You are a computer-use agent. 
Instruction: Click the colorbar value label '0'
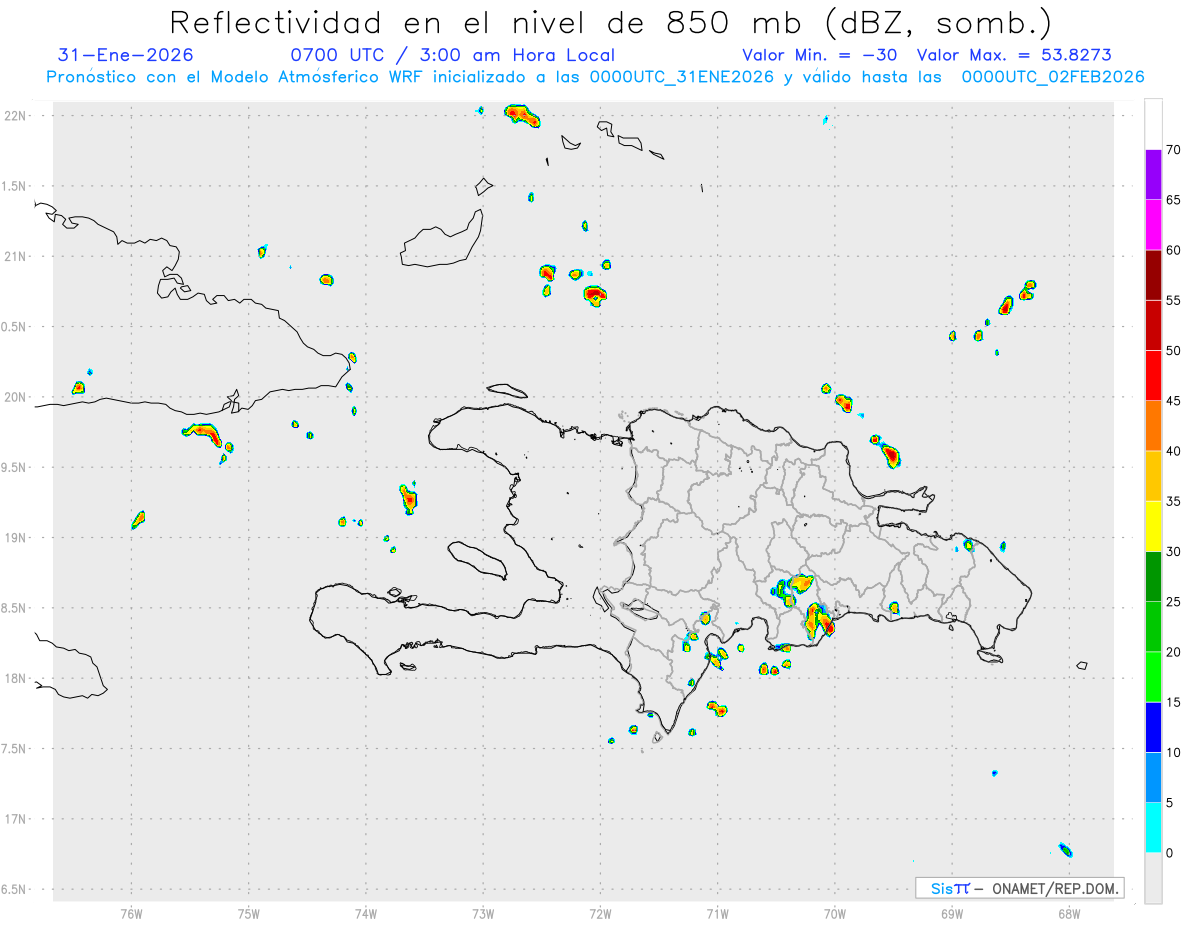(1169, 853)
